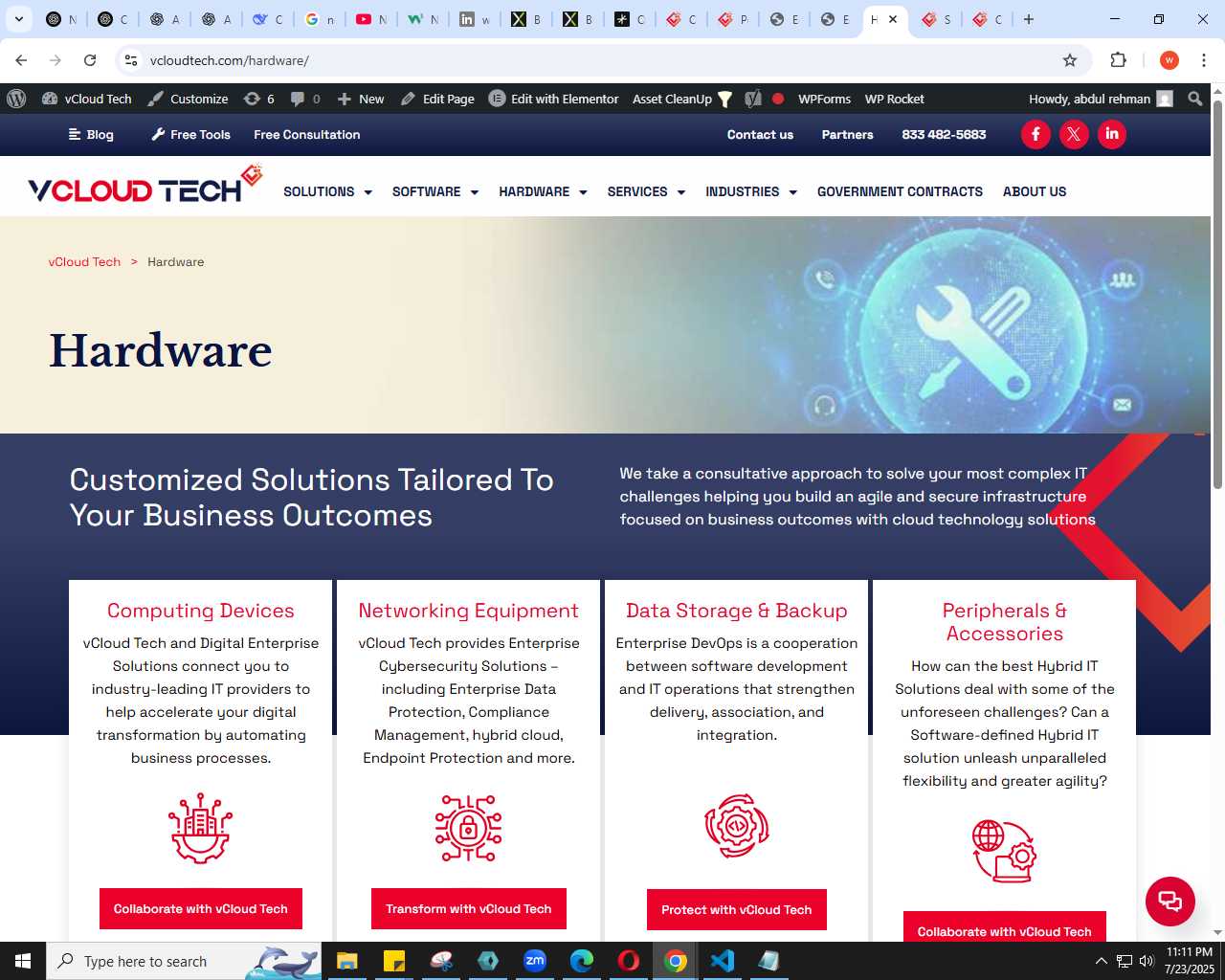Viewport: 1225px width, 980px height.
Task: Open WPForms admin bar item
Action: (824, 99)
